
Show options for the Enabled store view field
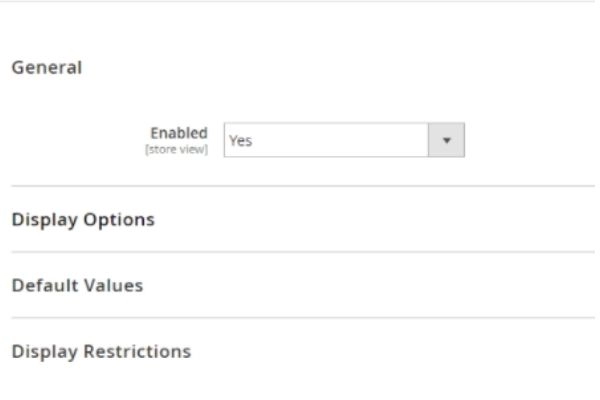[x=447, y=141]
